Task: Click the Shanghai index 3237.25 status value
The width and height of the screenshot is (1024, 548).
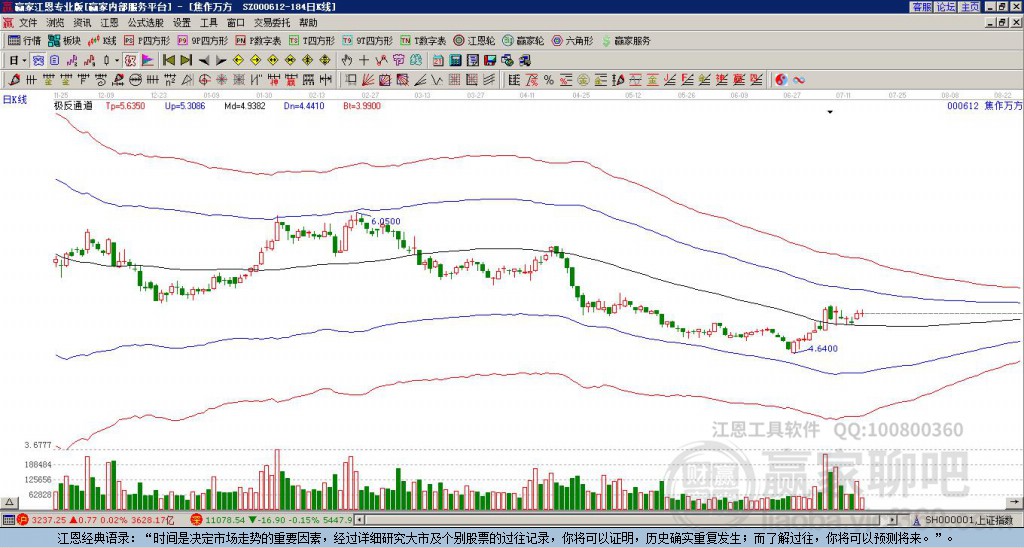Action: coord(49,520)
